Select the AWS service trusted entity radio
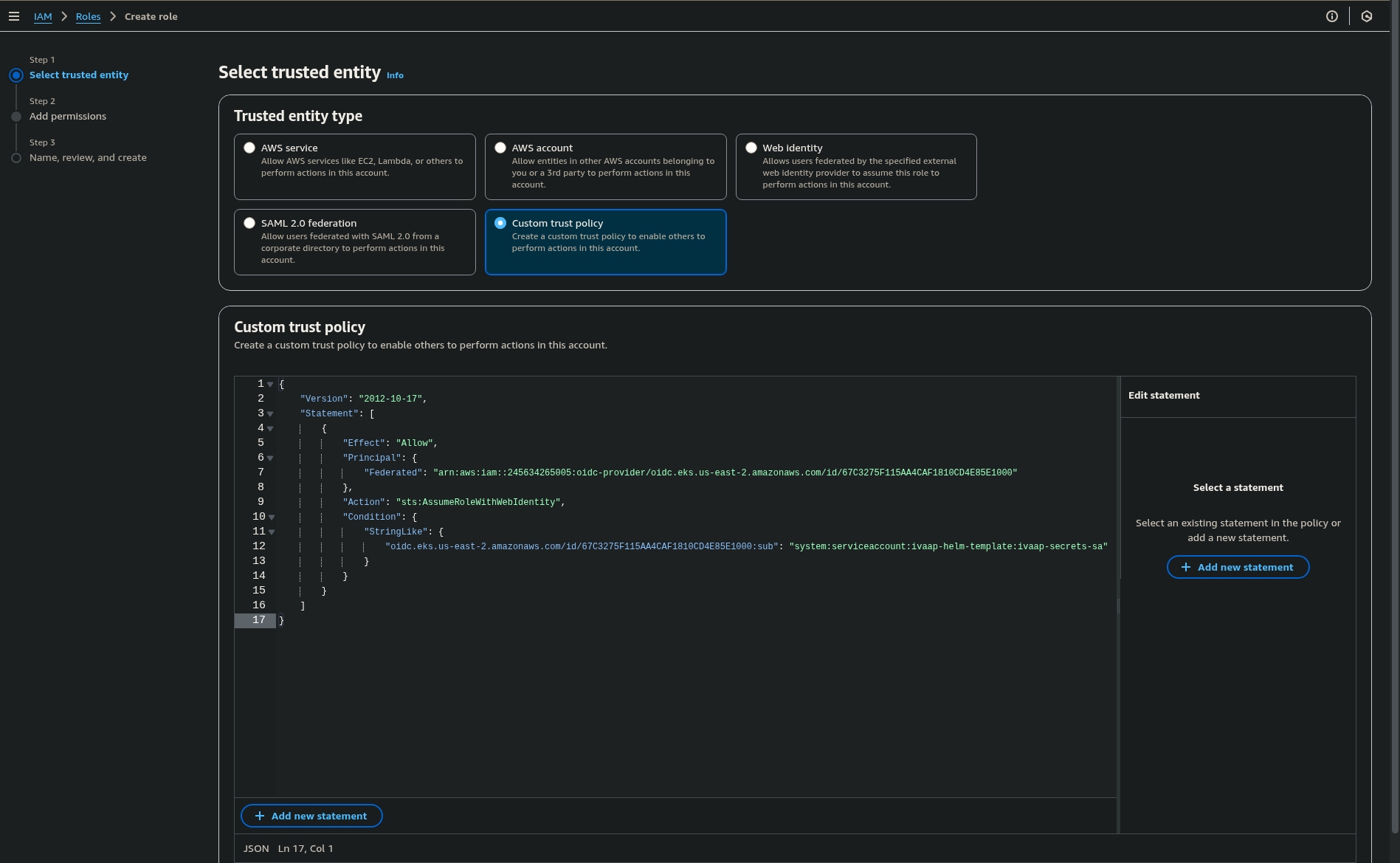 249,147
